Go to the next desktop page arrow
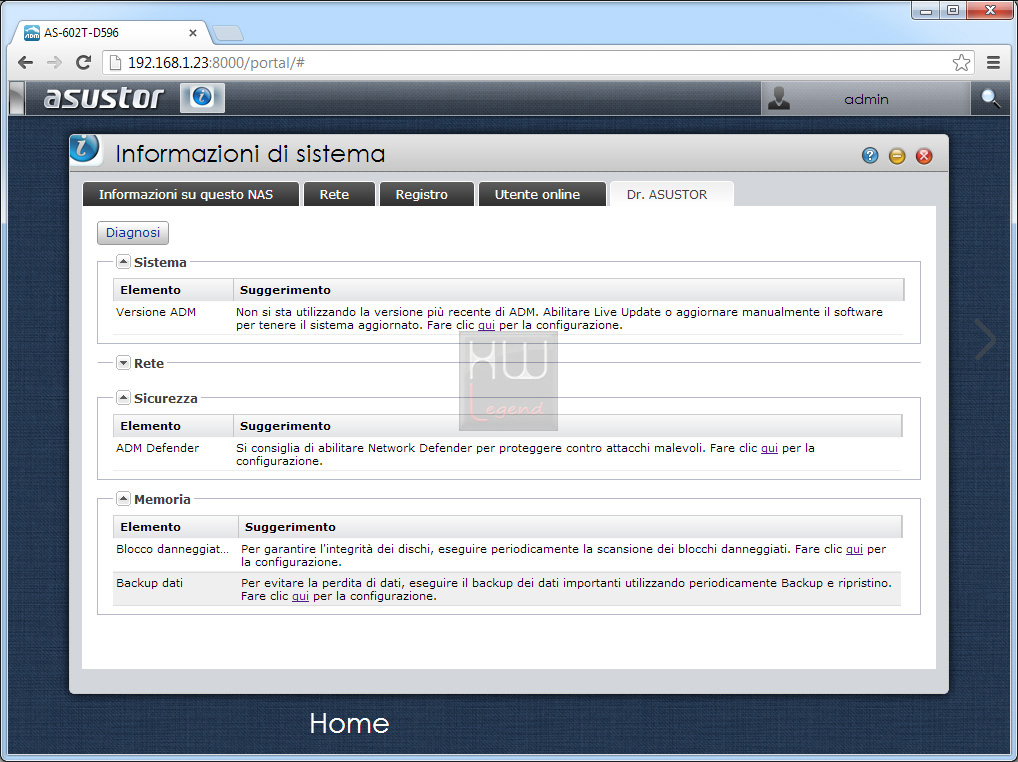Screen dimensions: 1018x762 pos(986,339)
